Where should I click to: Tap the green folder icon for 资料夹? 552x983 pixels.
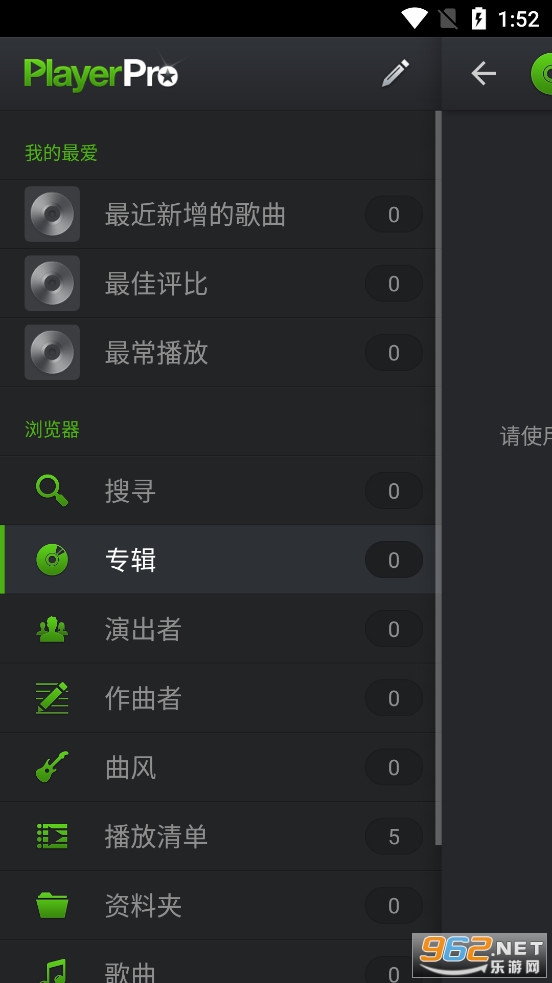[x=52, y=905]
